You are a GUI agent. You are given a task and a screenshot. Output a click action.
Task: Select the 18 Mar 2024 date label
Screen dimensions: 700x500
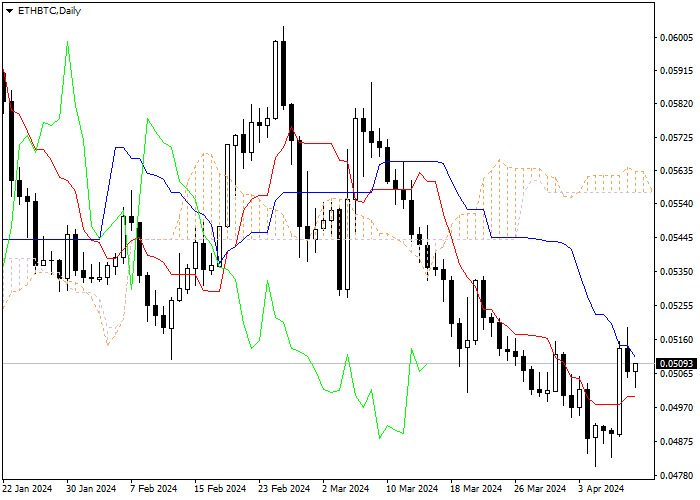tap(476, 488)
